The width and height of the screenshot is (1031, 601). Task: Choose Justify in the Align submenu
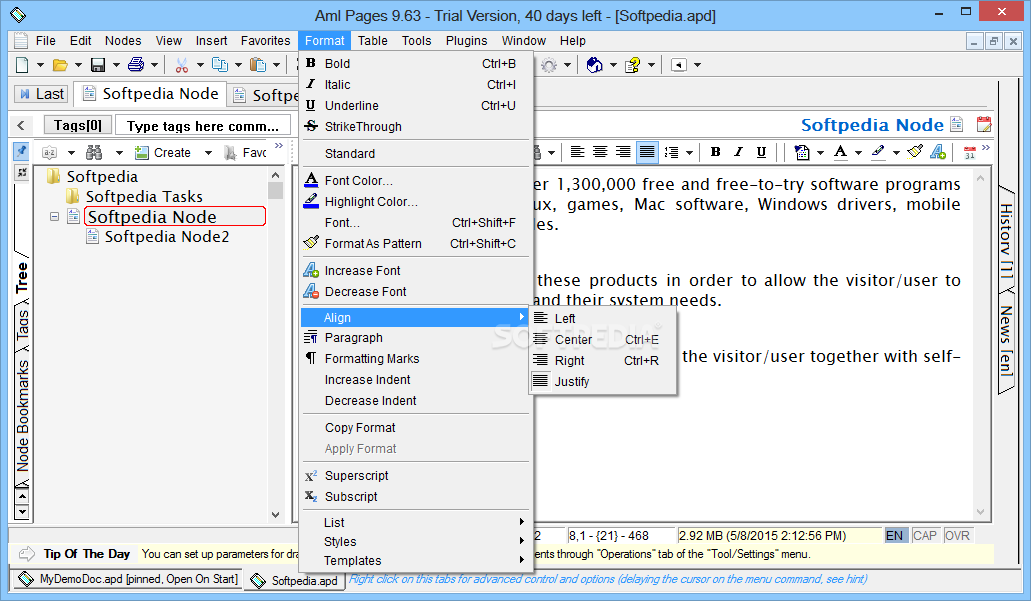[x=602, y=381]
